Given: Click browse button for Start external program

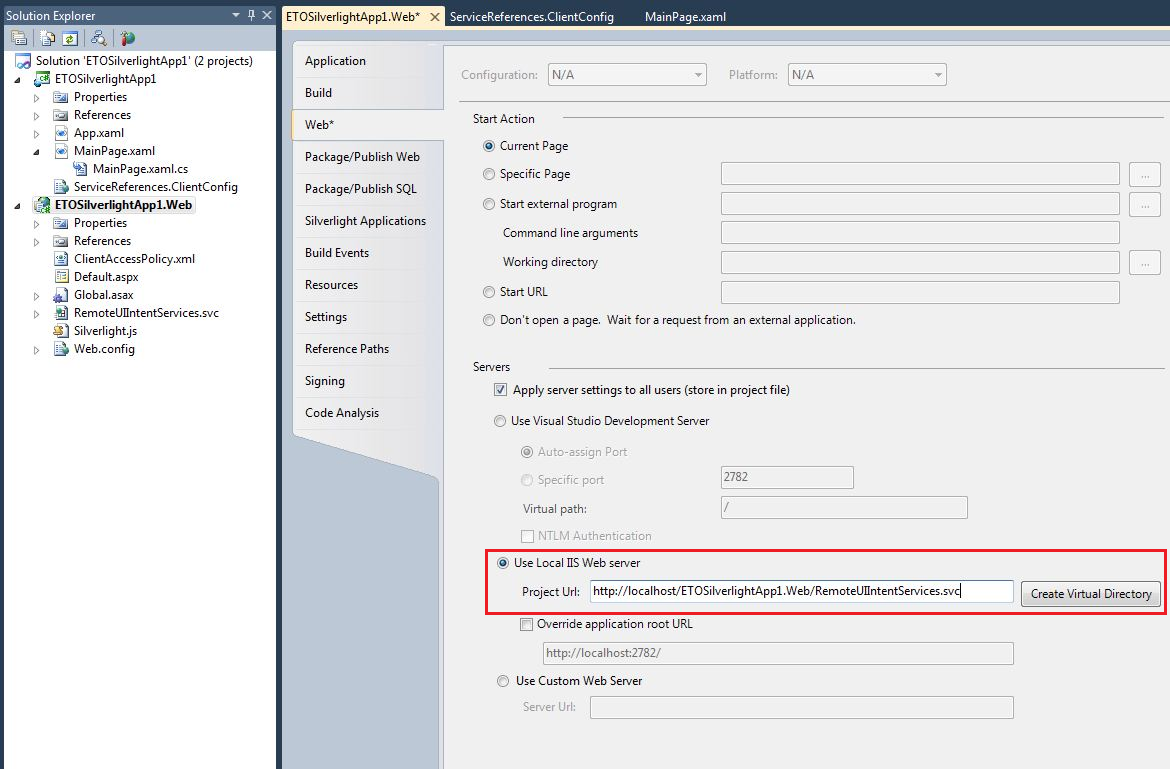Looking at the screenshot, I should tap(1145, 204).
